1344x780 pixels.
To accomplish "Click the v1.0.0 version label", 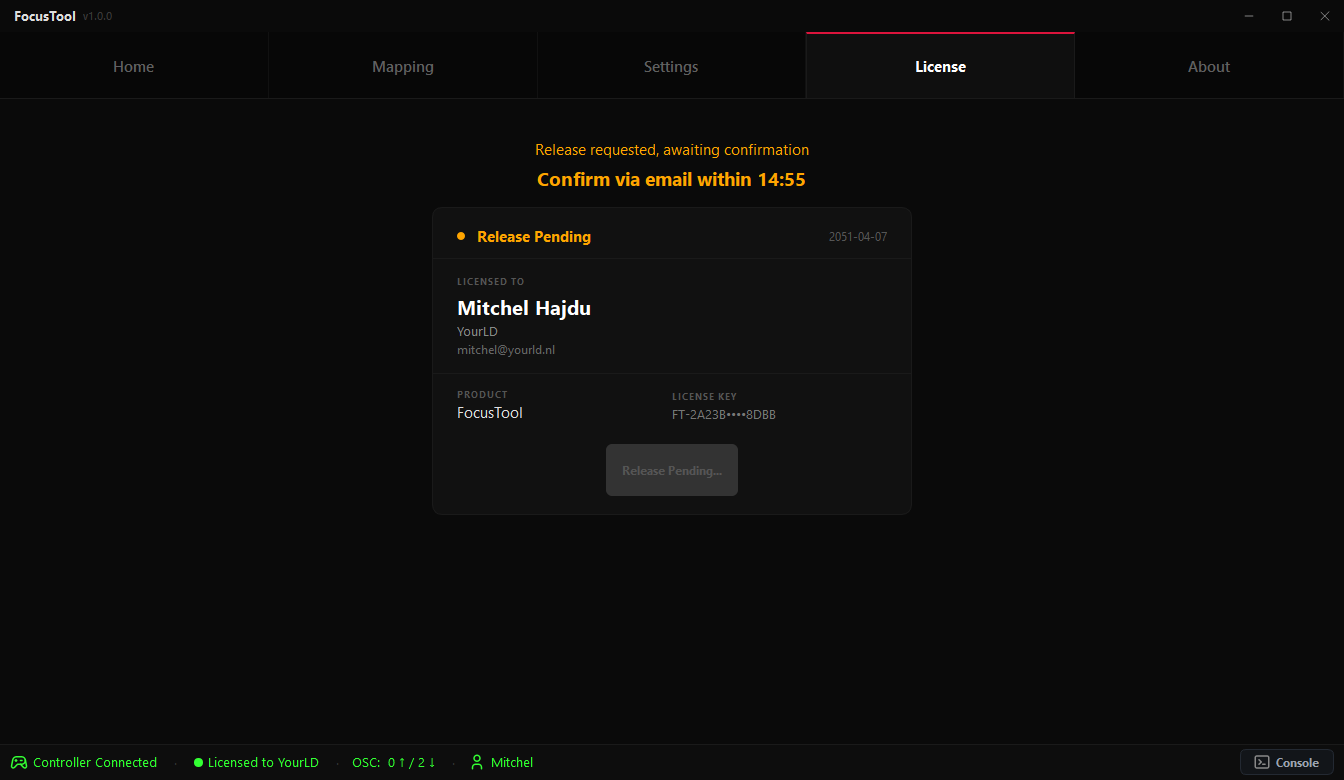I will click(x=97, y=16).
